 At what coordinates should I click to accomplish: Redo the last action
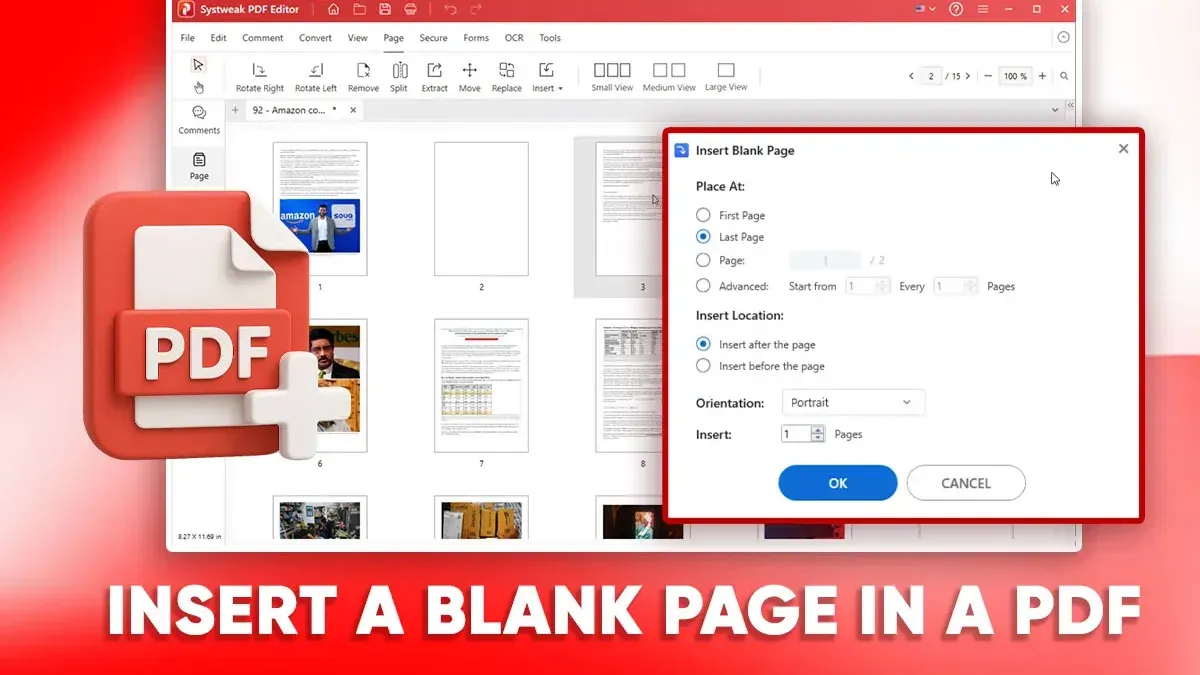pos(477,9)
